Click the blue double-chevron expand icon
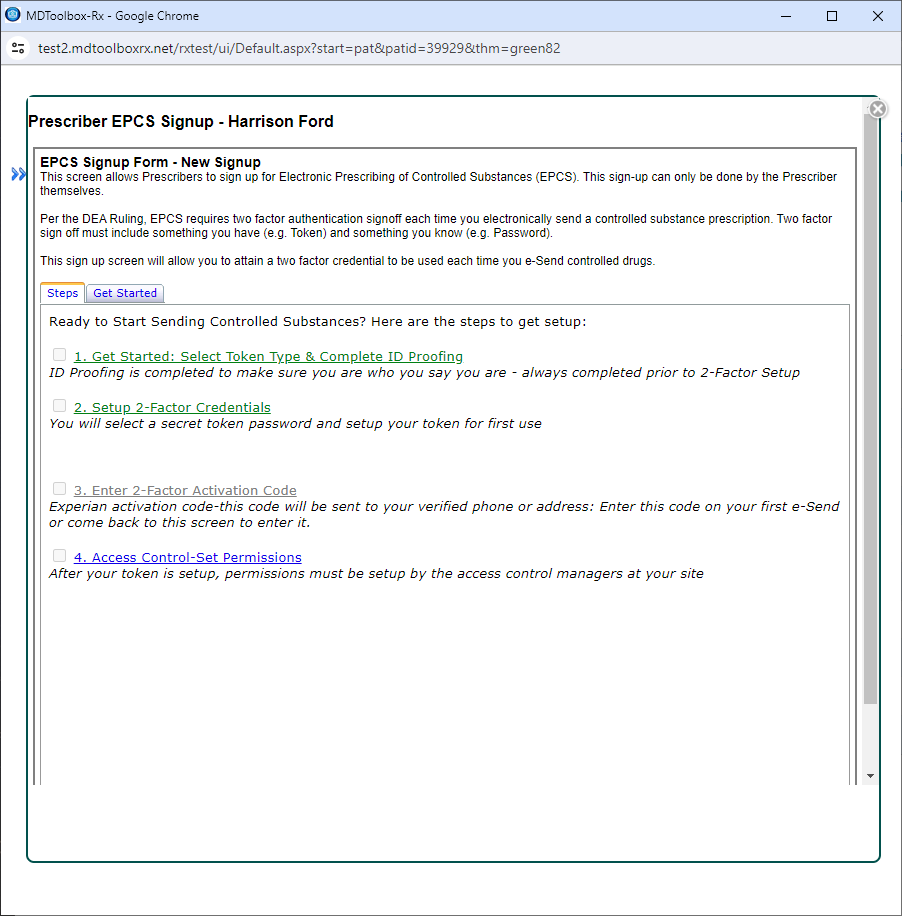This screenshot has height=916, width=902. (x=19, y=174)
